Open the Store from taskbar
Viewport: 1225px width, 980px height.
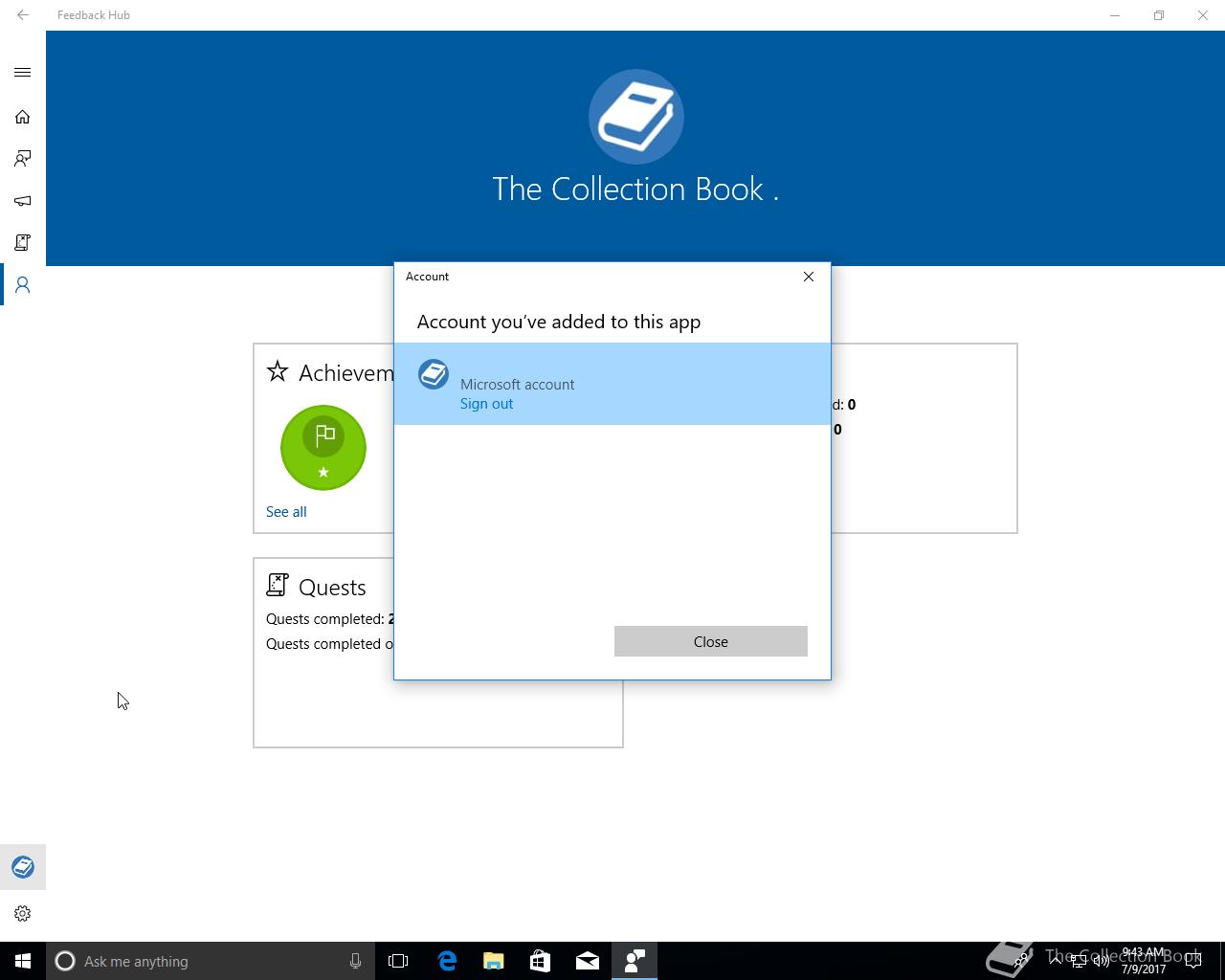[x=541, y=961]
